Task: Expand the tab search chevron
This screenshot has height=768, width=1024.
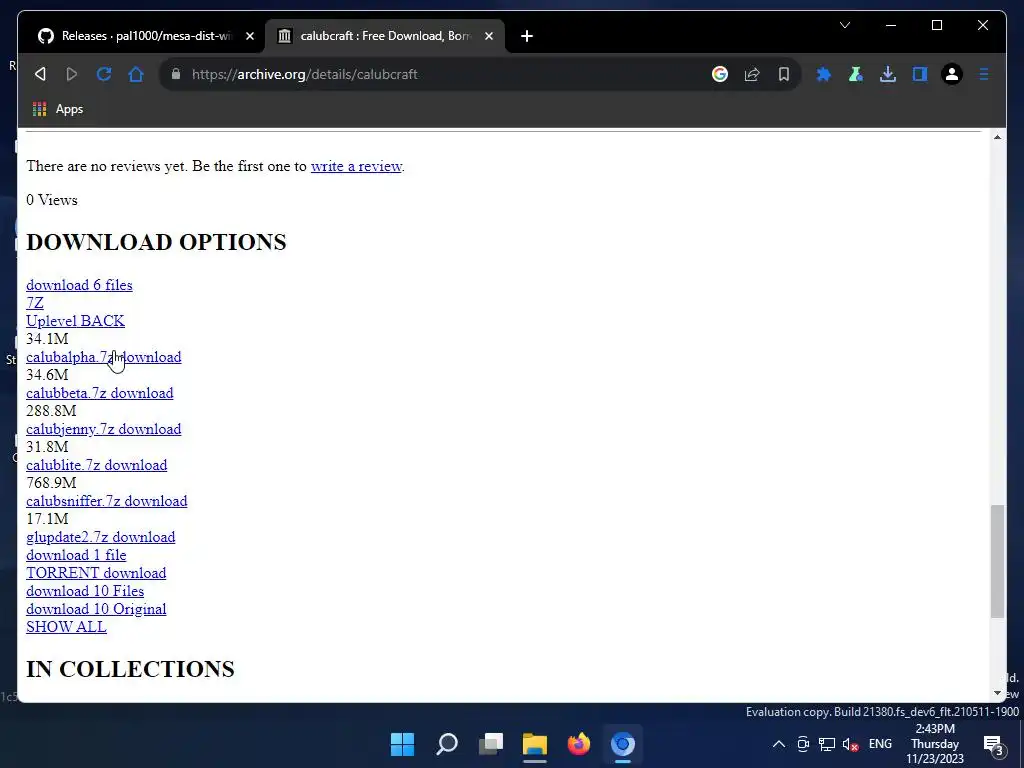Action: (845, 25)
